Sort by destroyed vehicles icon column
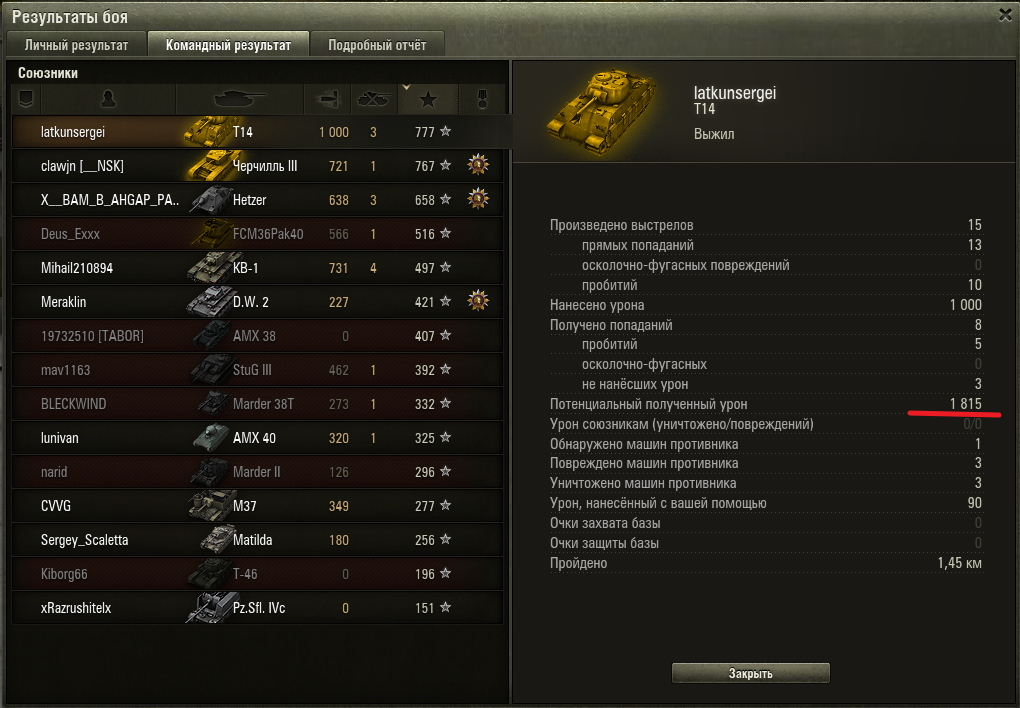 click(373, 99)
